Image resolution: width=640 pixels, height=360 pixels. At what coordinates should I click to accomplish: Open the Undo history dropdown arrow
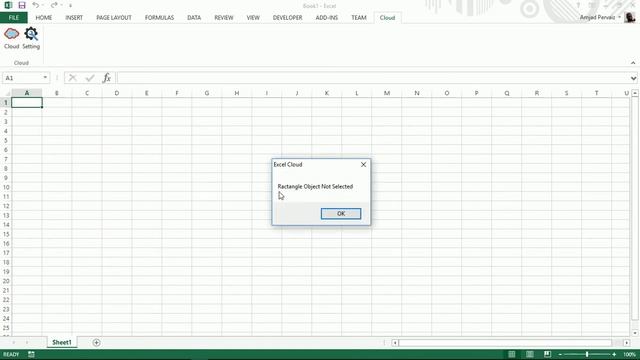(42, 5)
